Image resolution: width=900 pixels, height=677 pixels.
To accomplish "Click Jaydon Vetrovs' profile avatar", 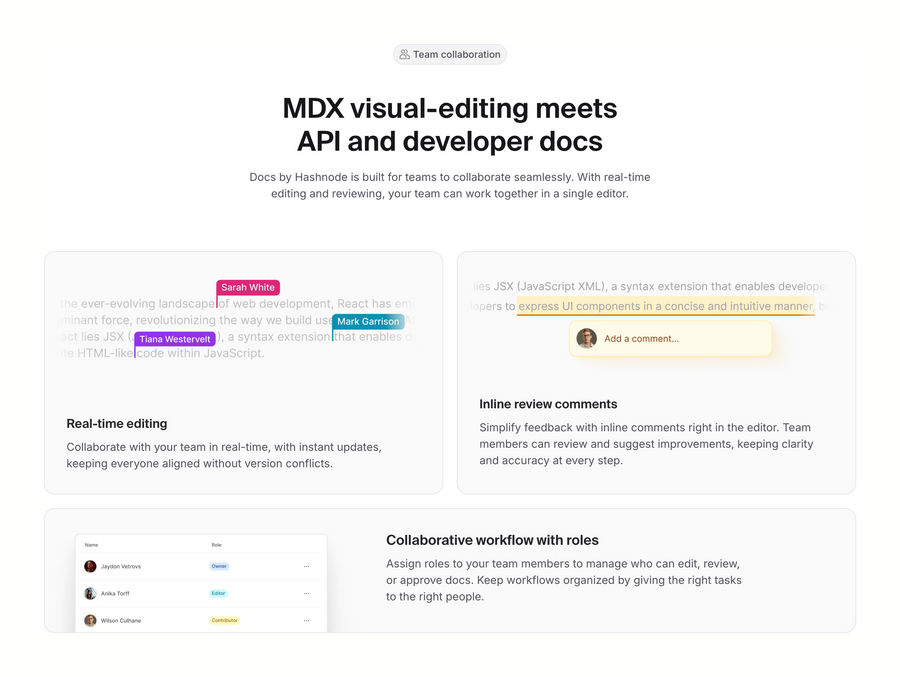I will [x=90, y=566].
